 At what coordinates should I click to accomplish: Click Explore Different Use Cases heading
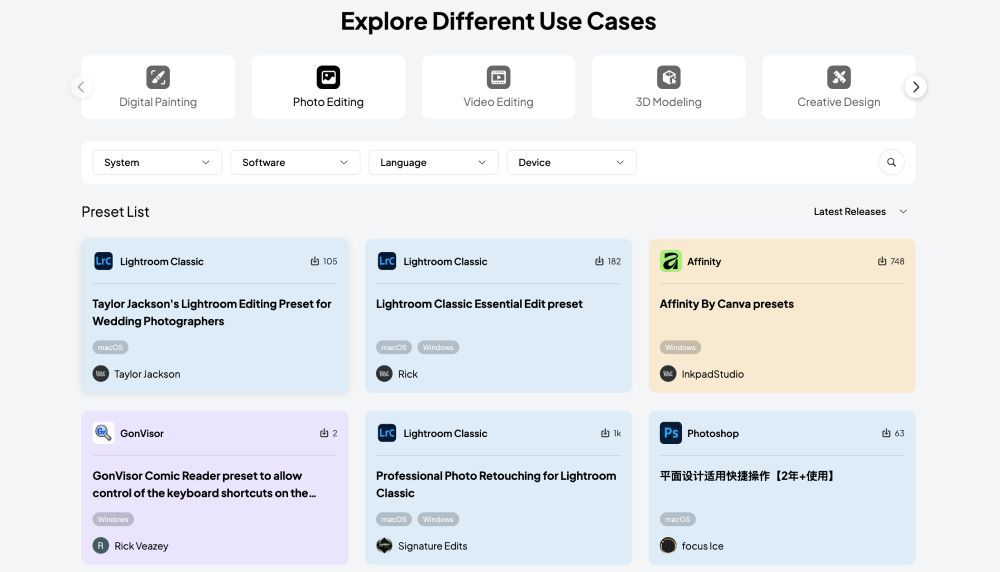coord(498,21)
